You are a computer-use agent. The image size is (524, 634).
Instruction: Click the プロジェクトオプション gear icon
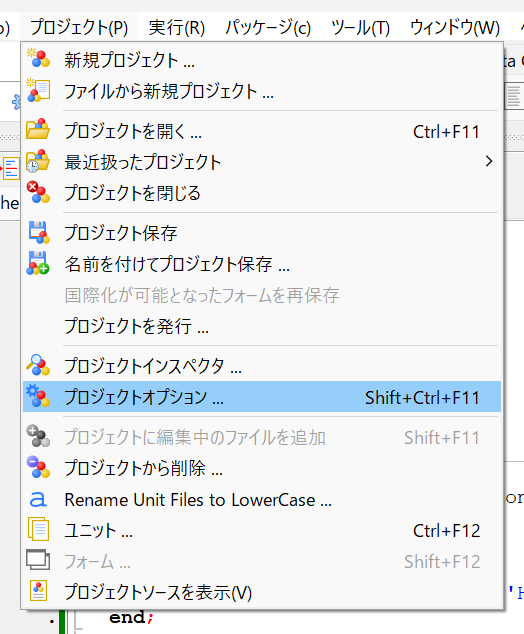click(x=38, y=396)
